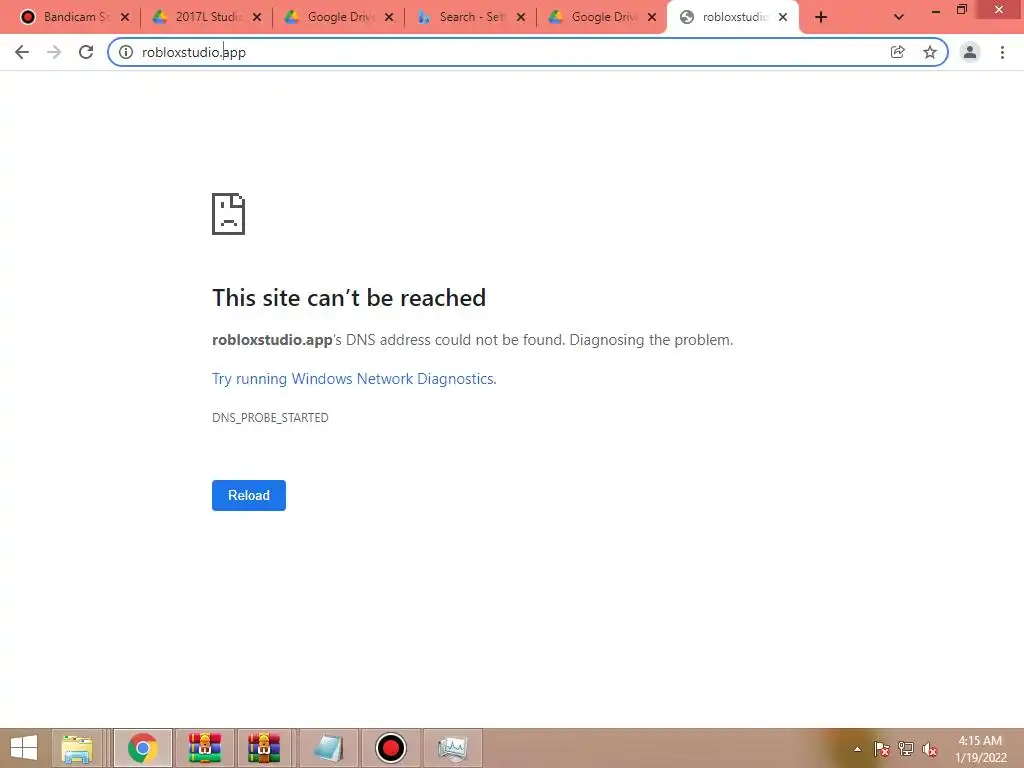Click the This site can't be reached heading

(x=349, y=298)
